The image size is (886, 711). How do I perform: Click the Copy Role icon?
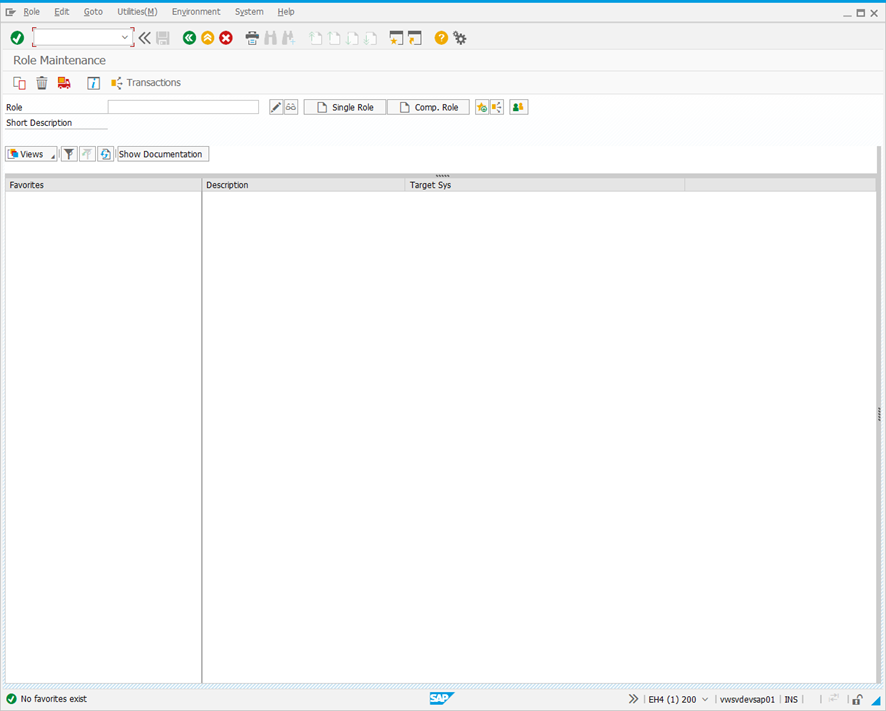(19, 83)
